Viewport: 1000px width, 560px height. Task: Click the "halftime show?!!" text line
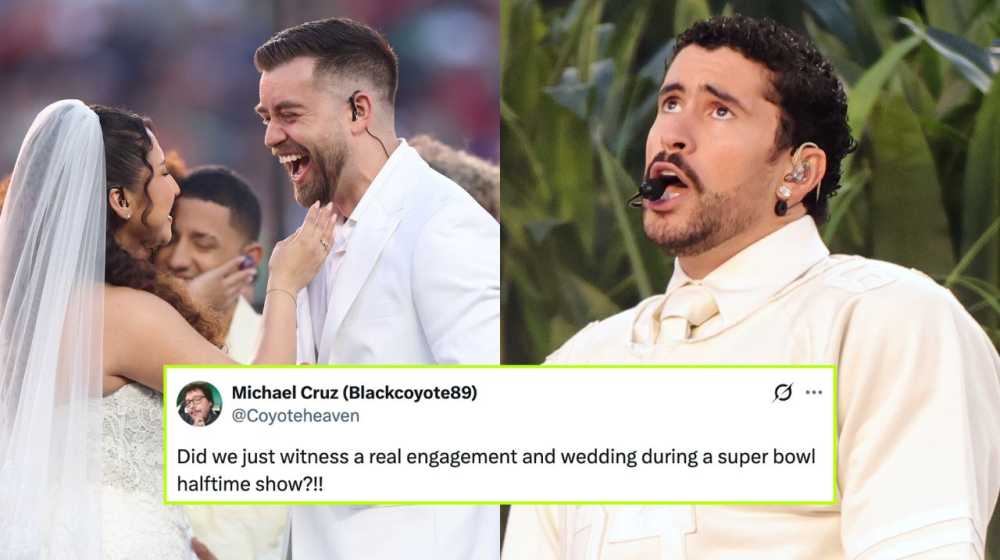click(250, 484)
